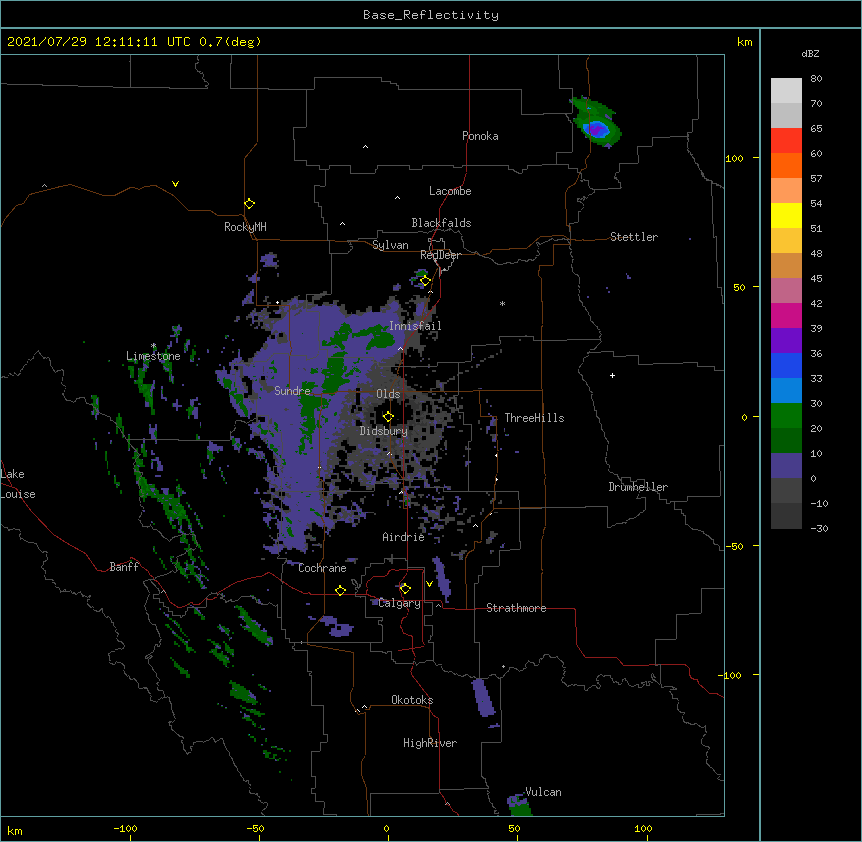The image size is (862, 842).
Task: Click the yellow diamond marker near RedDeer
Action: pos(425,281)
